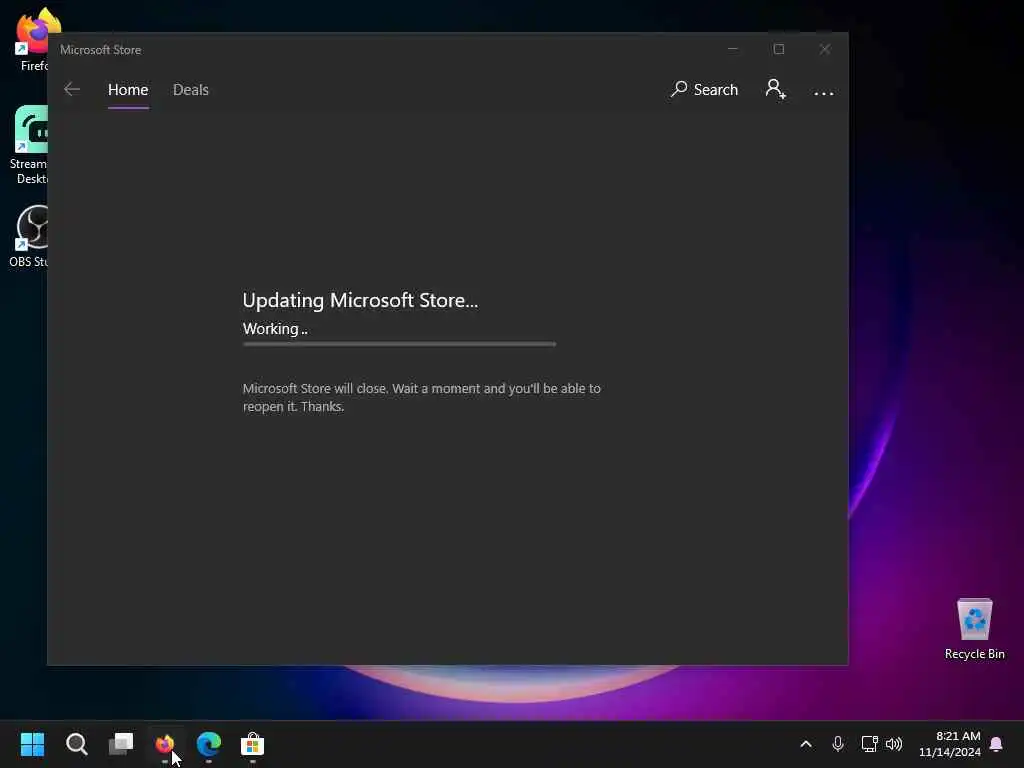Launch Firefox from the taskbar
Image resolution: width=1024 pixels, height=768 pixels.
click(x=165, y=744)
